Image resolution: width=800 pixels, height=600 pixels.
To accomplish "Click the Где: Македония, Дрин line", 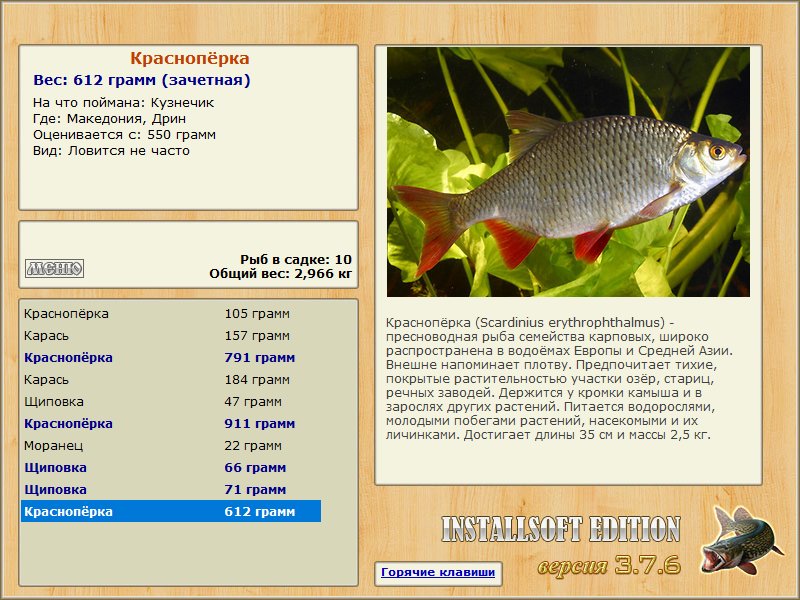I will click(110, 119).
